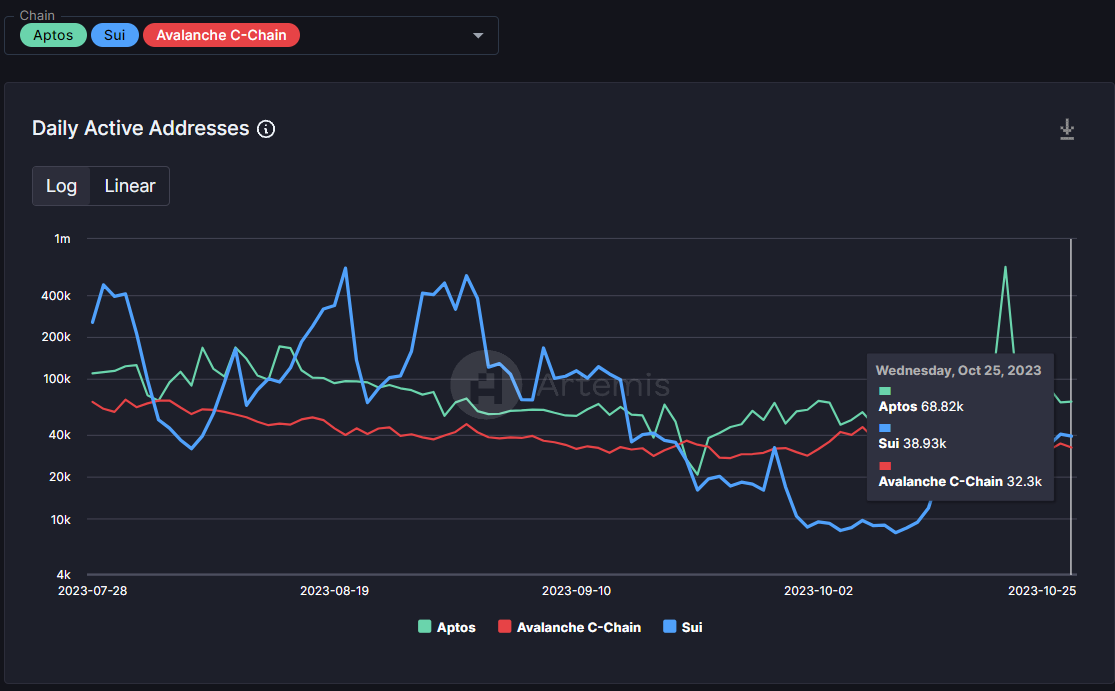Switch chart scale to Log
This screenshot has width=1115, height=691.
pos(61,186)
